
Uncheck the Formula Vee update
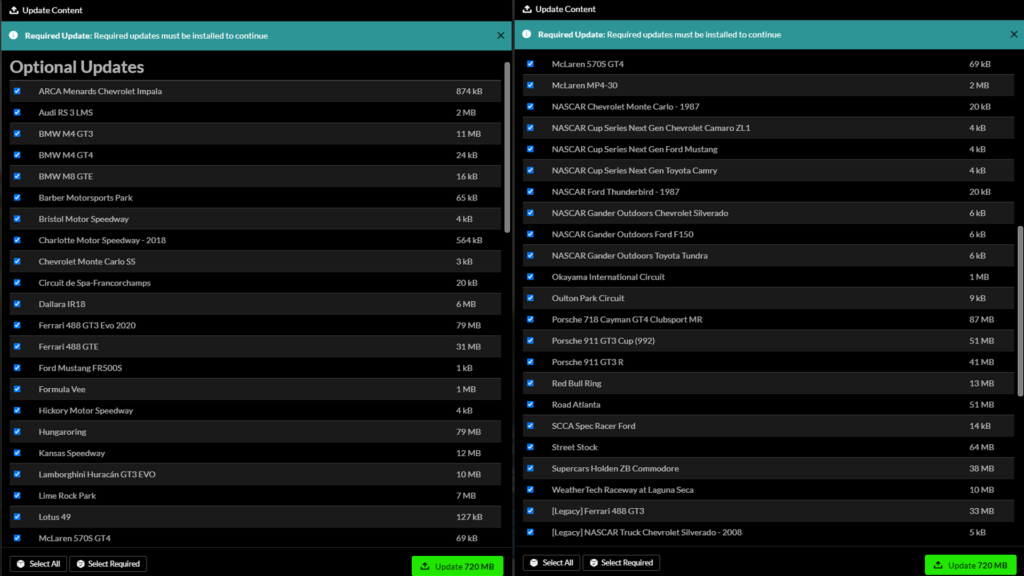pyautogui.click(x=17, y=389)
